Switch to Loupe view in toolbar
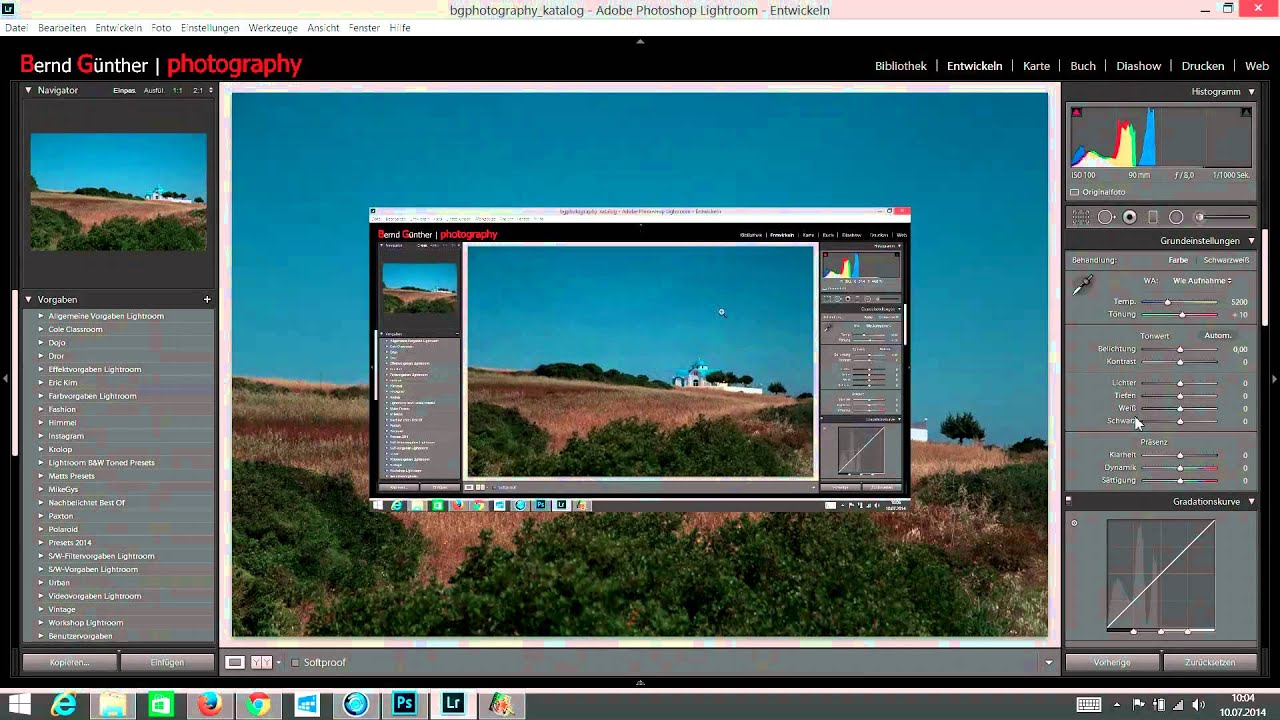This screenshot has width=1280, height=720. (235, 662)
